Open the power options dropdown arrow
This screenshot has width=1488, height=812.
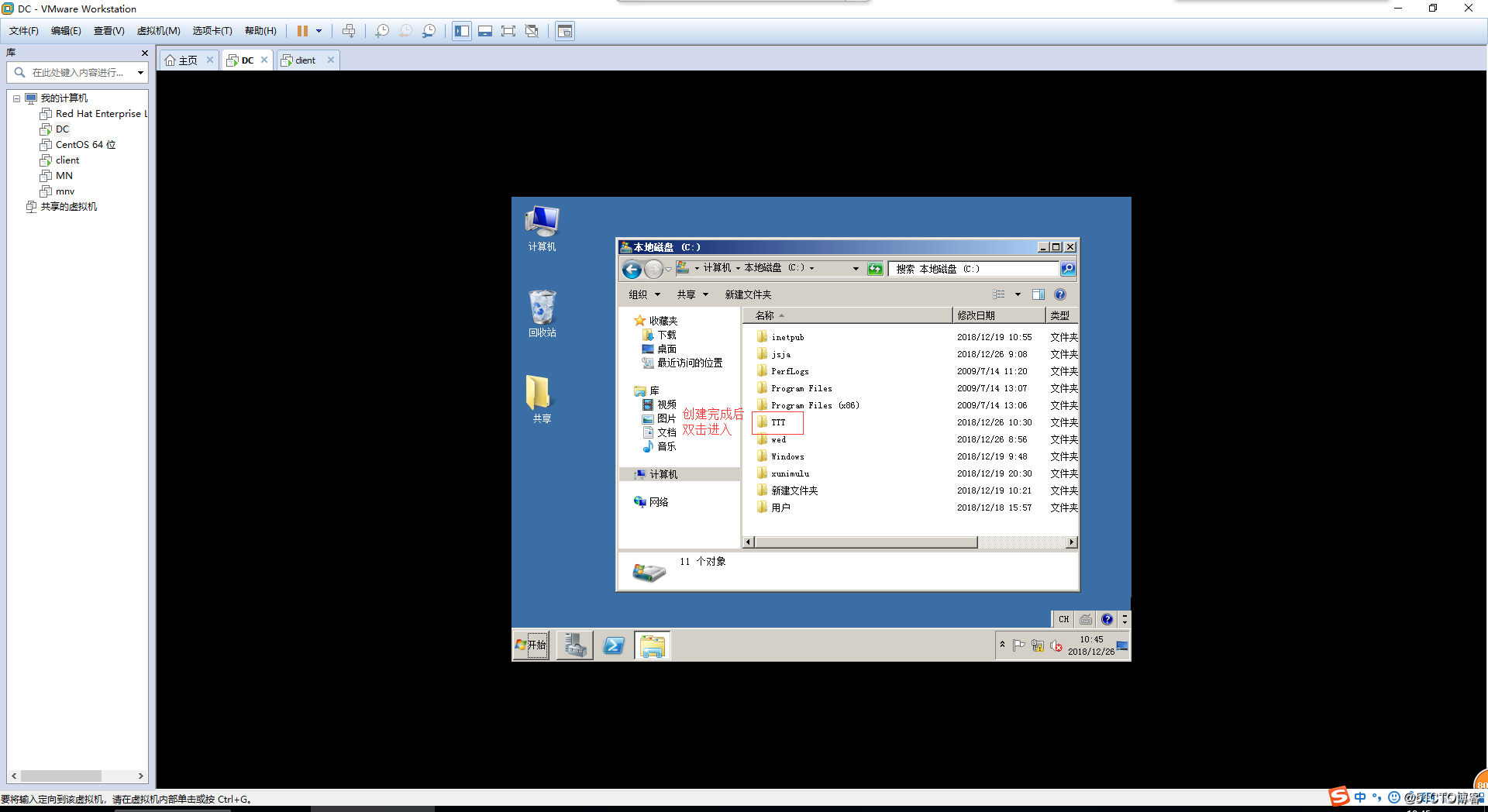tap(319, 31)
